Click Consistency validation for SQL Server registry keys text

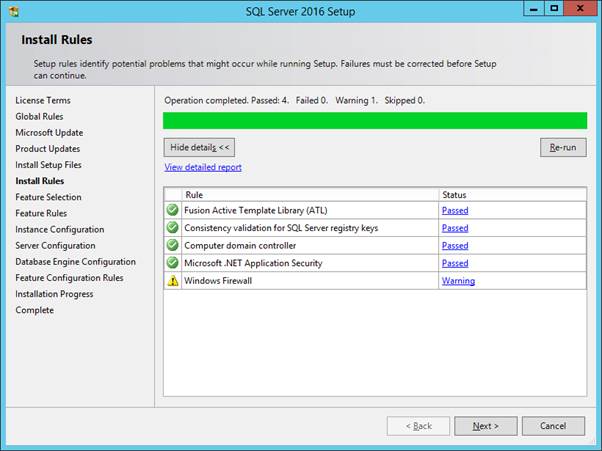click(281, 228)
